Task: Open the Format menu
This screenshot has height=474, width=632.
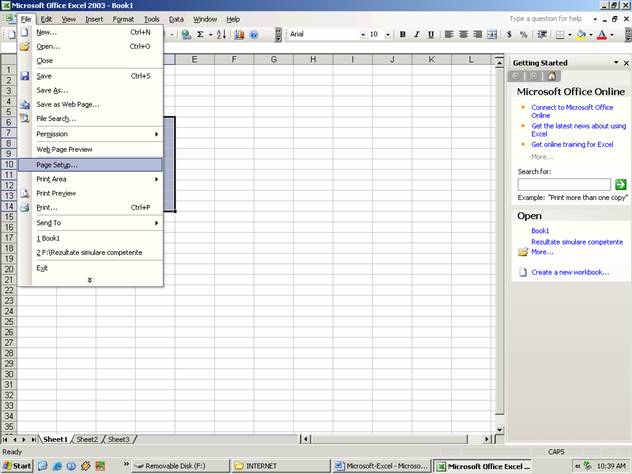Action: pos(123,19)
